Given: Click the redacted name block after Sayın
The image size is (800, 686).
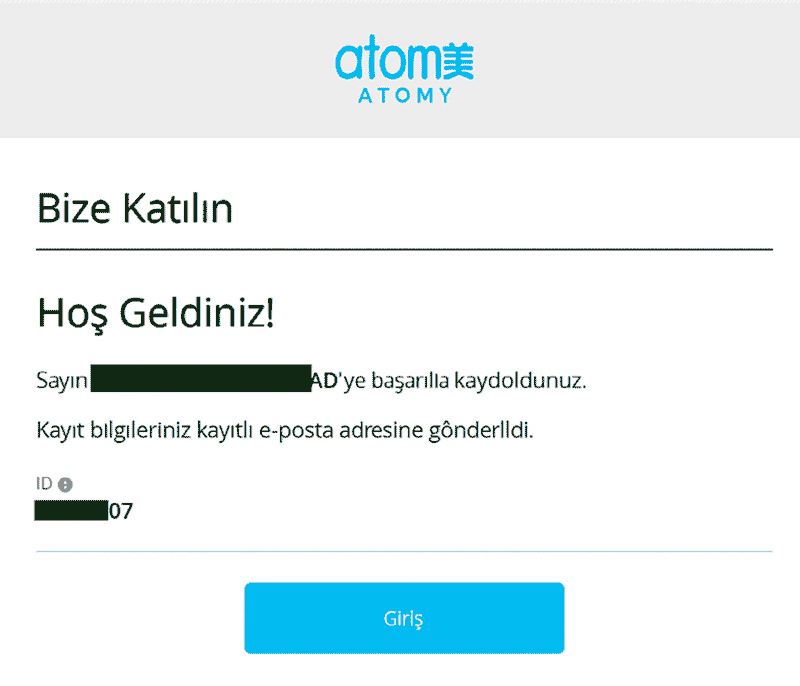Looking at the screenshot, I should point(200,381).
